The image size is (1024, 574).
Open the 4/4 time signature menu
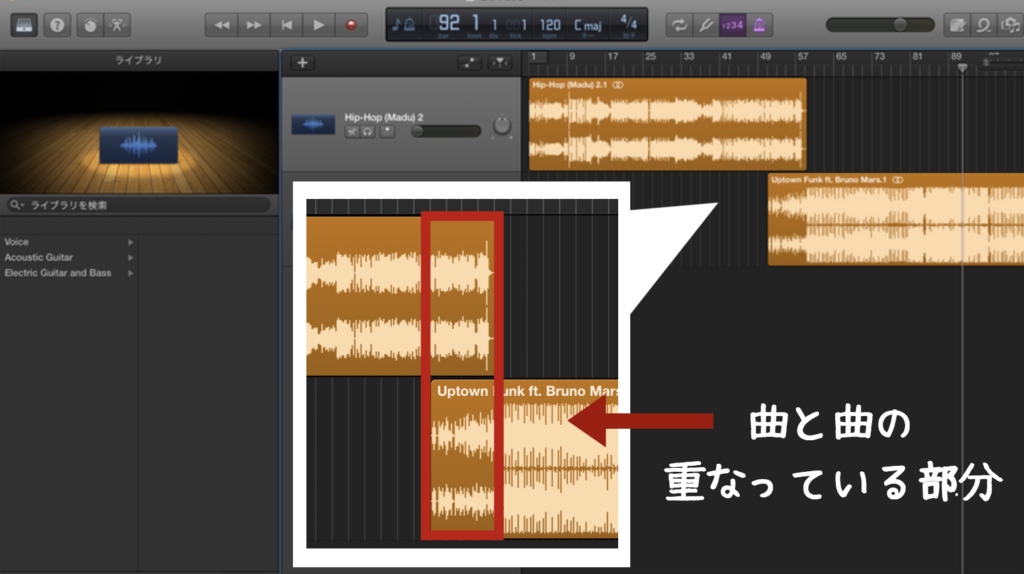pos(628,23)
